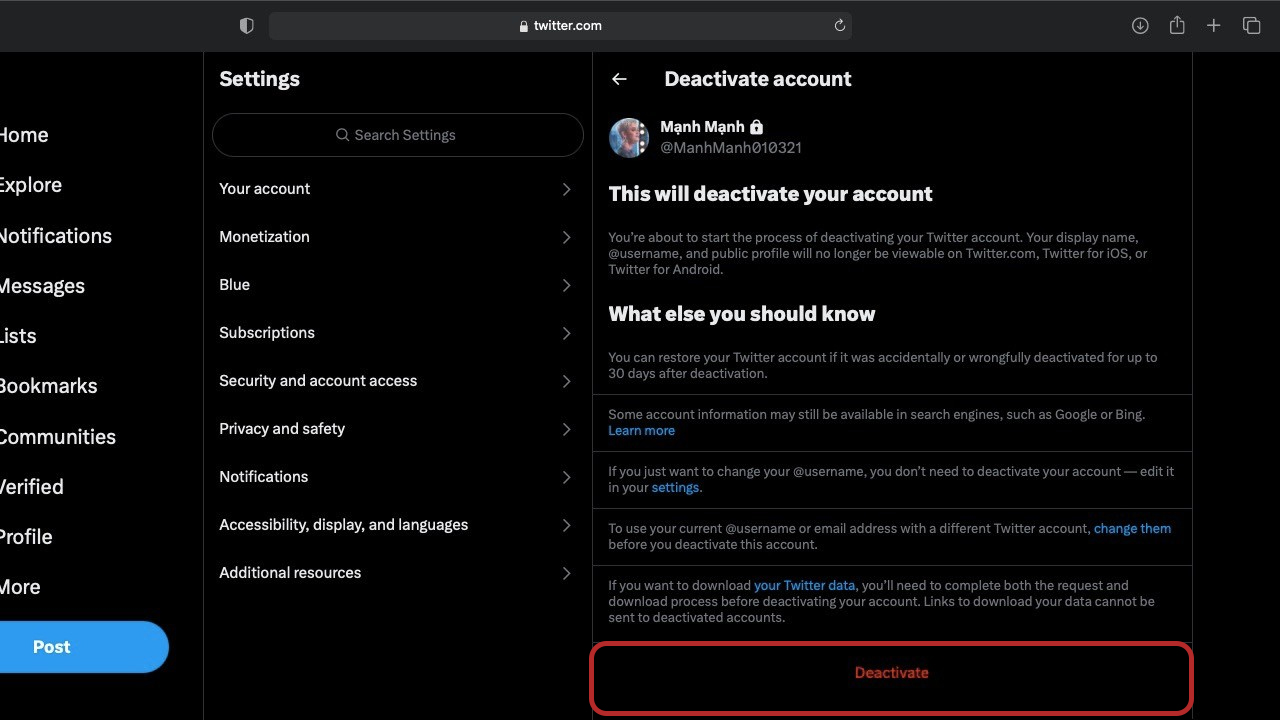
Task: Go to Explore in left navigation
Action: (31, 185)
